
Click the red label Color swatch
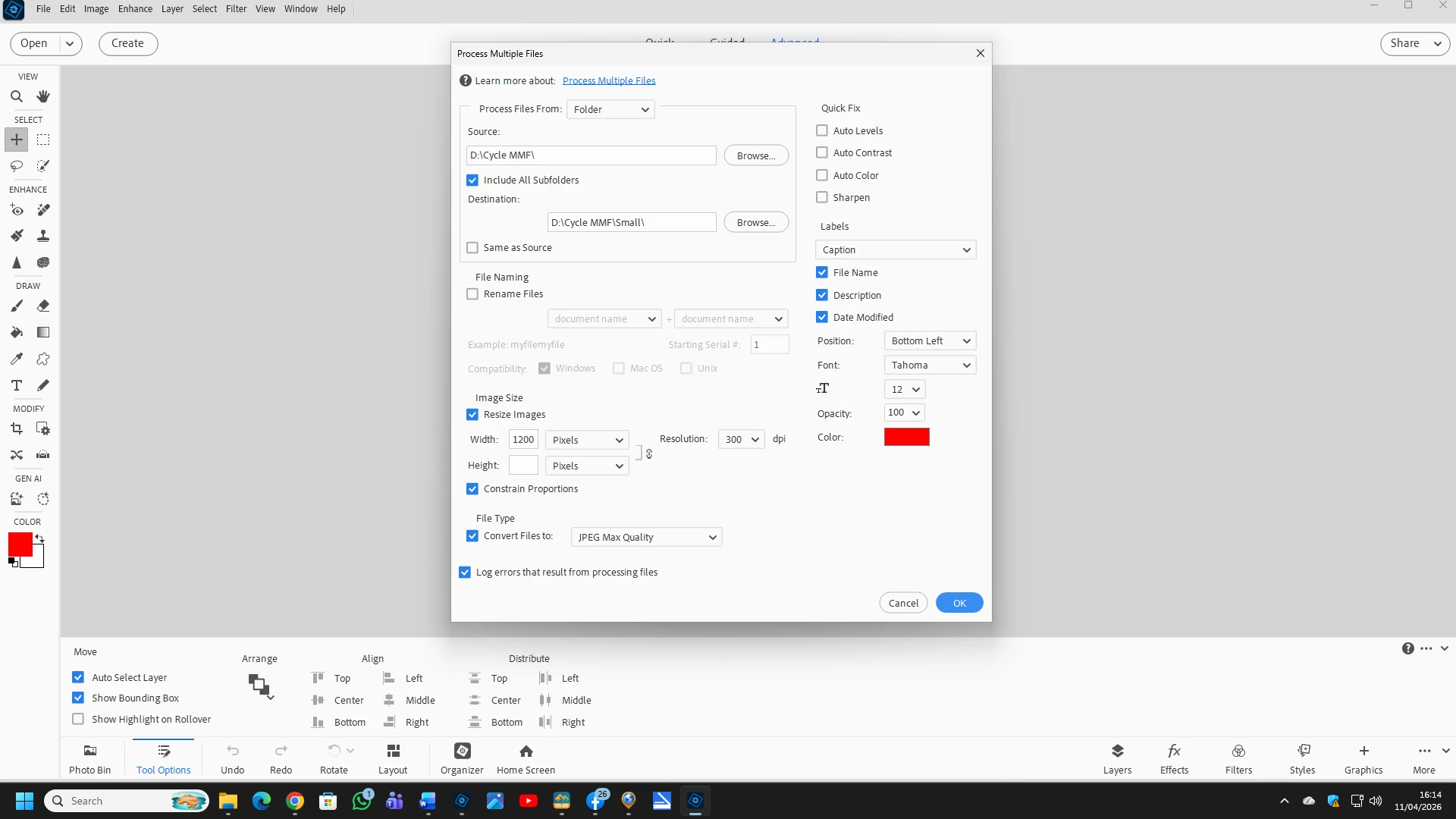click(906, 437)
